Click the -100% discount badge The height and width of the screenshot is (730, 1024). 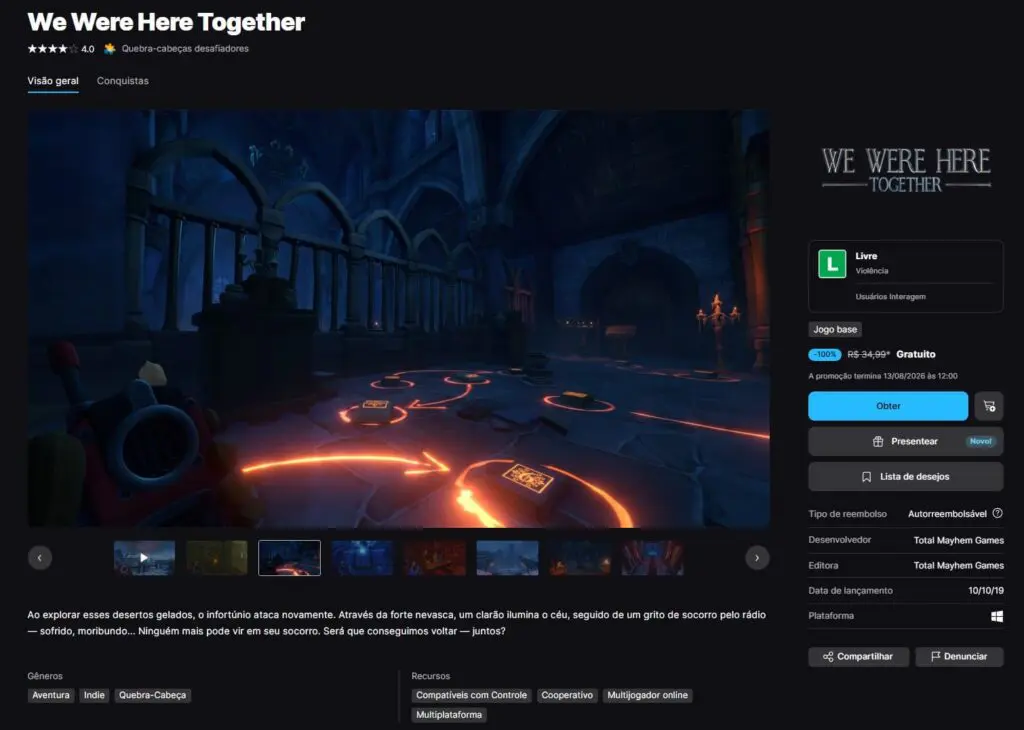(825, 355)
